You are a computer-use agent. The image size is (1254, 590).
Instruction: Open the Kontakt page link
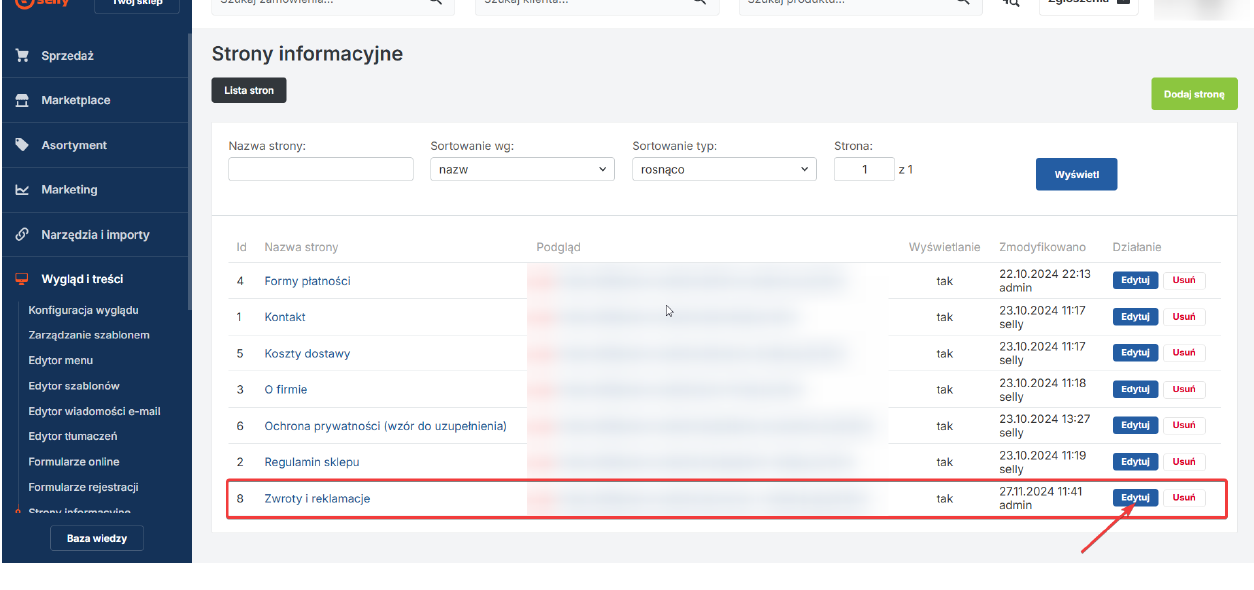(x=285, y=317)
